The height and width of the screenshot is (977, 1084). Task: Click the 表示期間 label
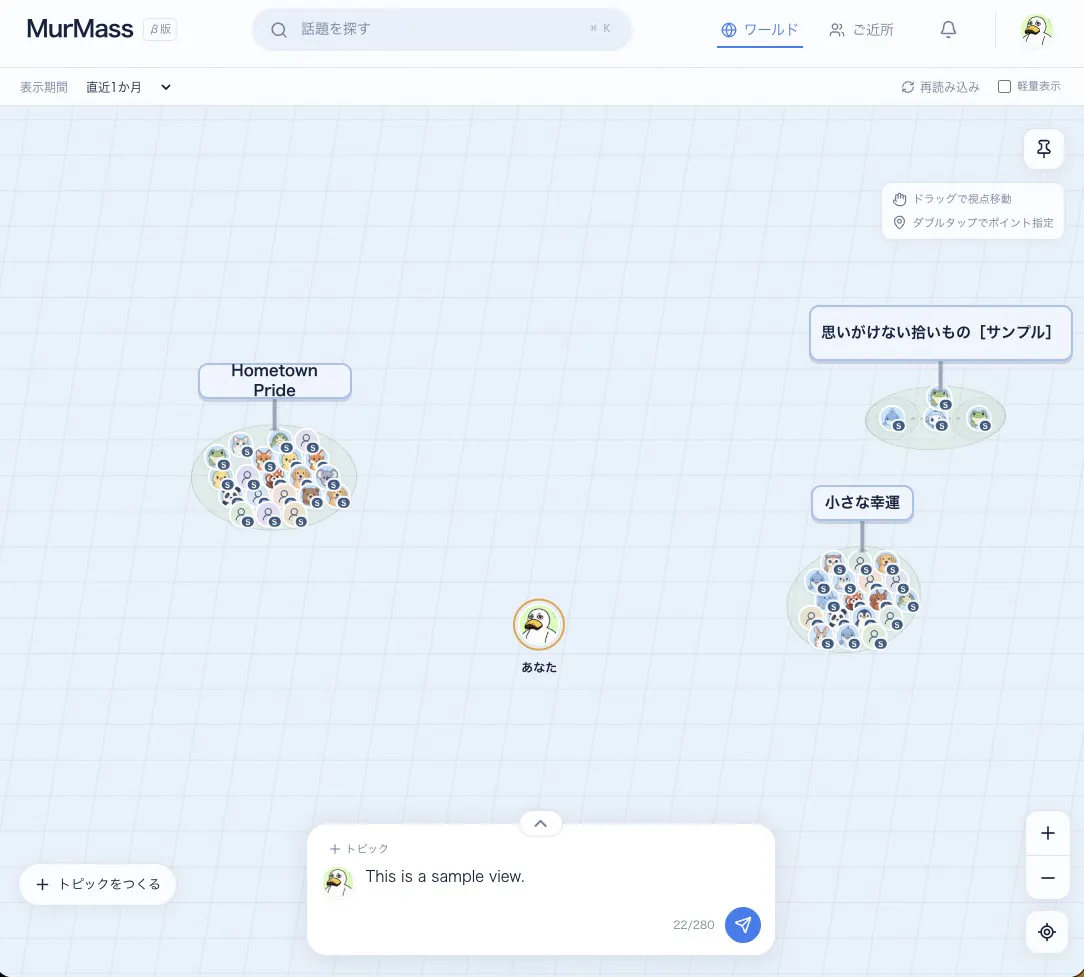point(44,87)
